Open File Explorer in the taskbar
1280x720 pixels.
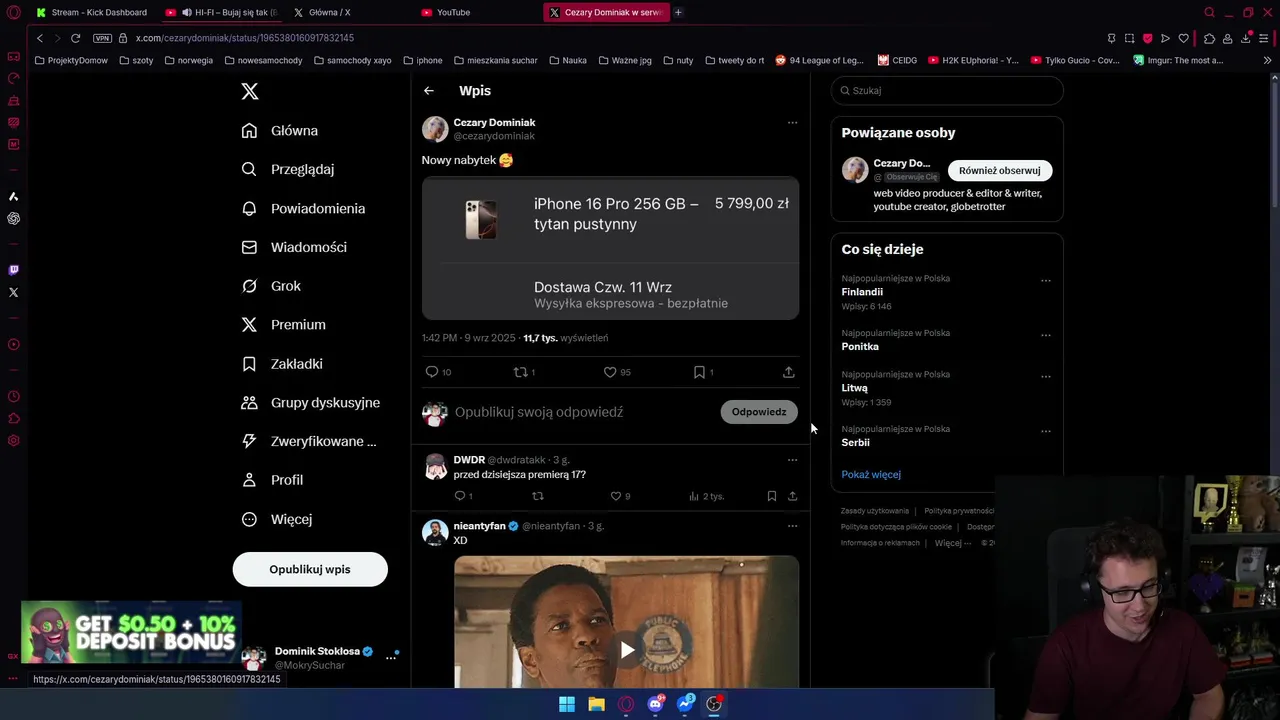pos(596,704)
